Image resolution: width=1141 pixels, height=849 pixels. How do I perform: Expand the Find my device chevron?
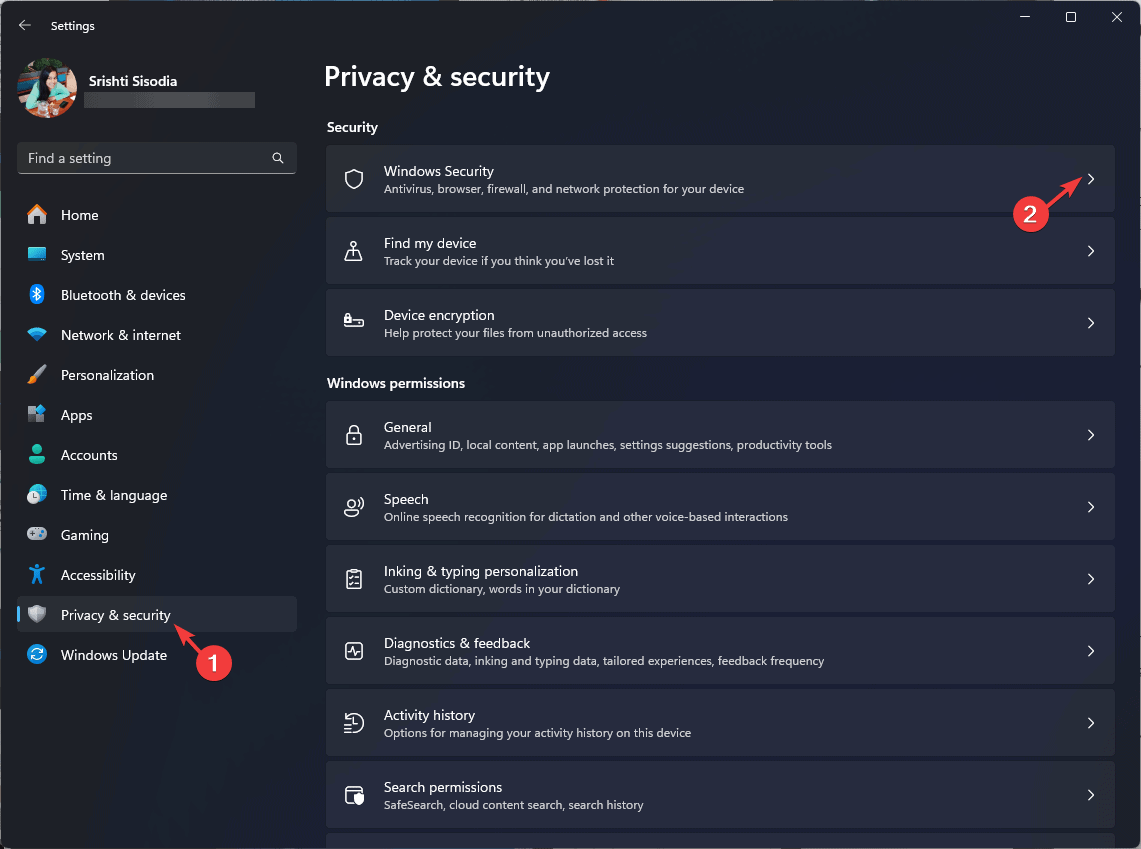(x=1091, y=251)
